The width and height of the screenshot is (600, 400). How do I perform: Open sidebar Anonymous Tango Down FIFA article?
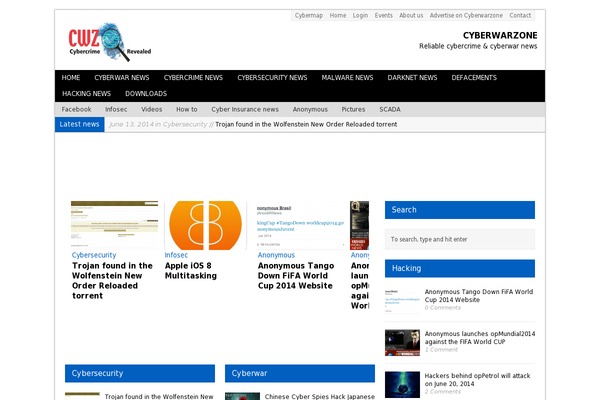click(478, 296)
